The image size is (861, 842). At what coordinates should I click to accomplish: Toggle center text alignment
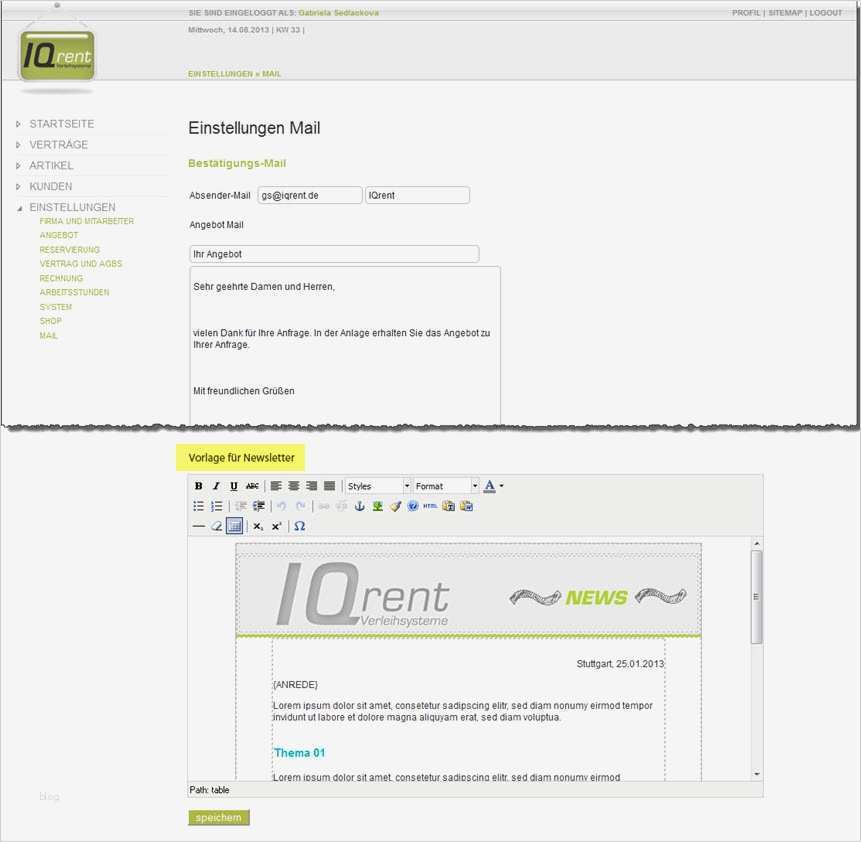click(294, 486)
